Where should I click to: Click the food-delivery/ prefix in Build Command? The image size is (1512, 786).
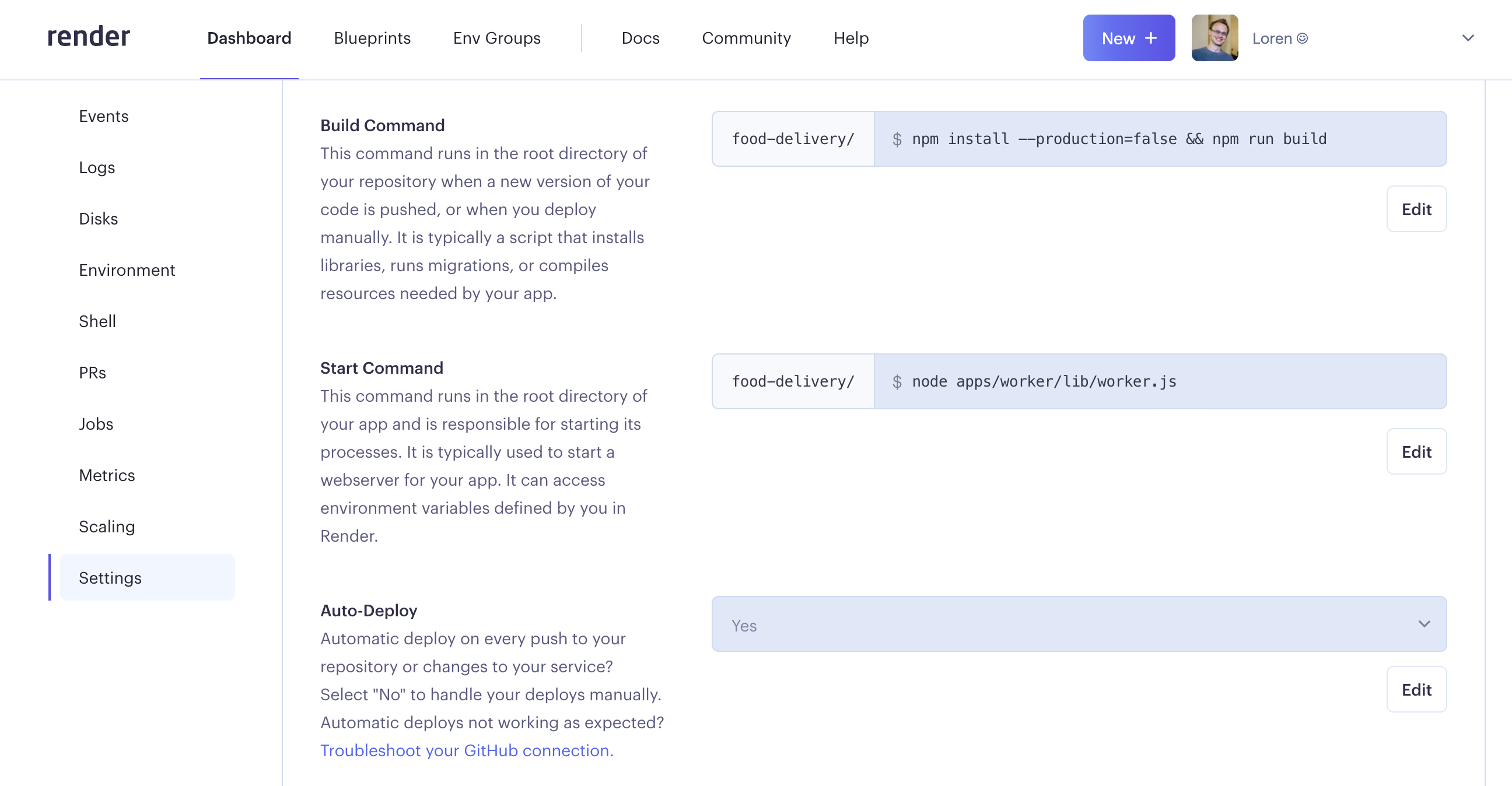click(792, 139)
